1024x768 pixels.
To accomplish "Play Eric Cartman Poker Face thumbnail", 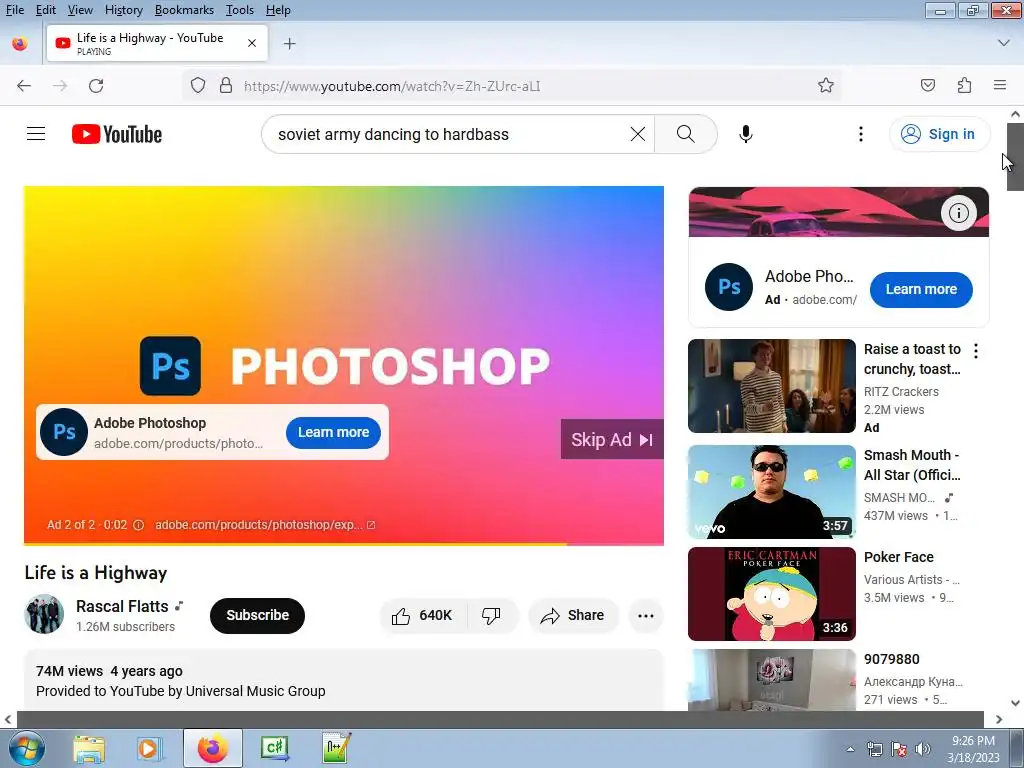I will coord(771,594).
